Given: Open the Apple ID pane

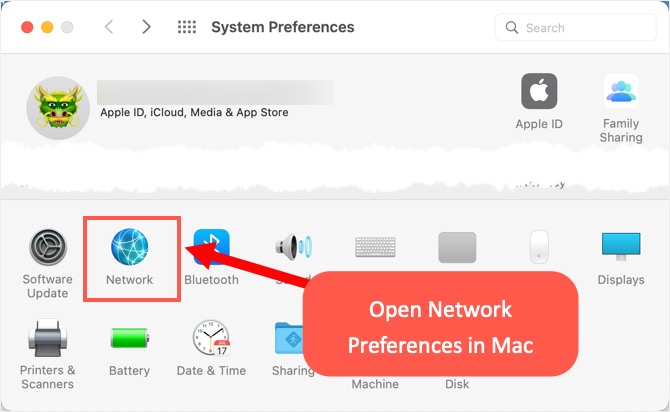Looking at the screenshot, I should (x=539, y=102).
